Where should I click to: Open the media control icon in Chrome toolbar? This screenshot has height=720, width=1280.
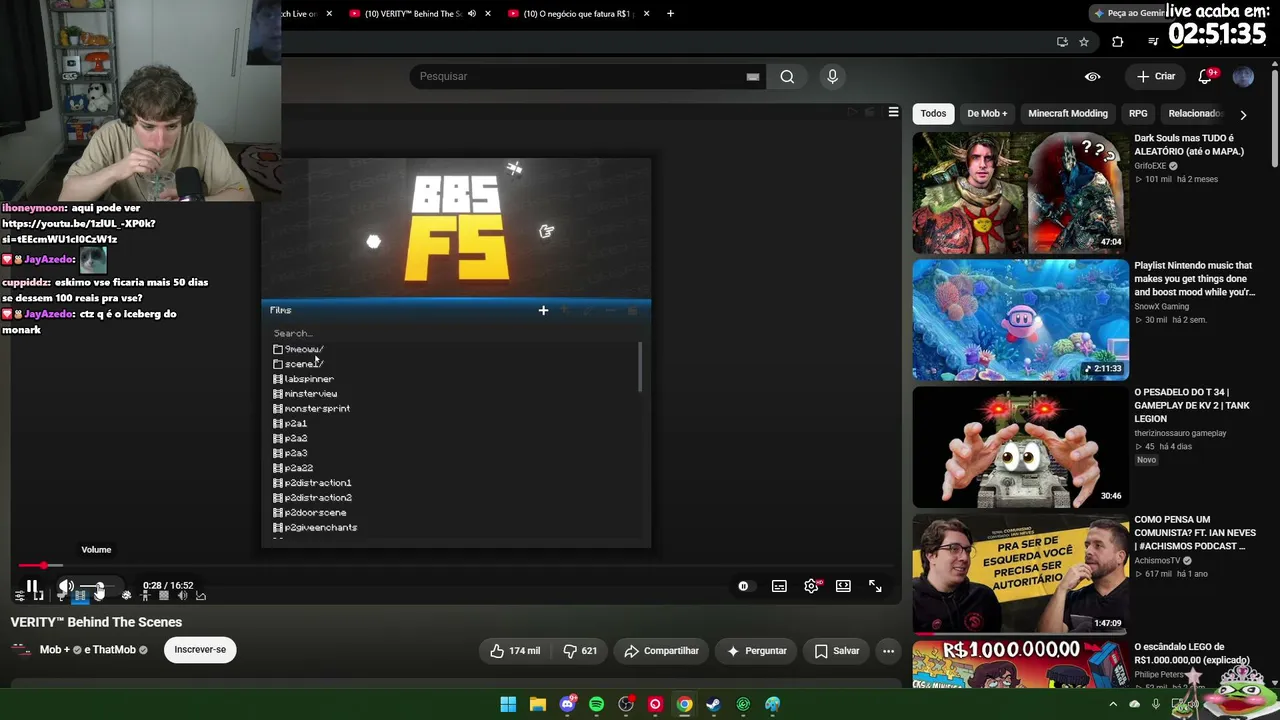pyautogui.click(x=1153, y=42)
